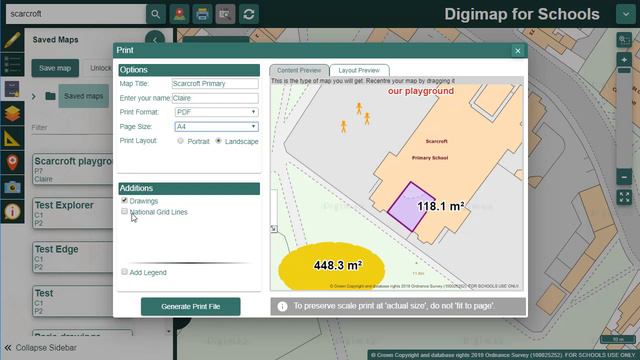Click the info icon in the scale notice
This screenshot has width=640, height=360.
click(x=282, y=307)
